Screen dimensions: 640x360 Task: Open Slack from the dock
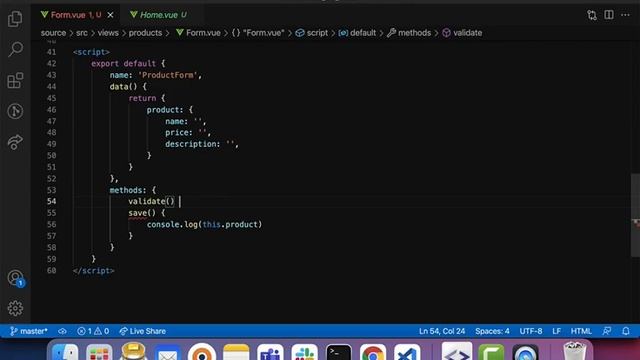click(304, 352)
